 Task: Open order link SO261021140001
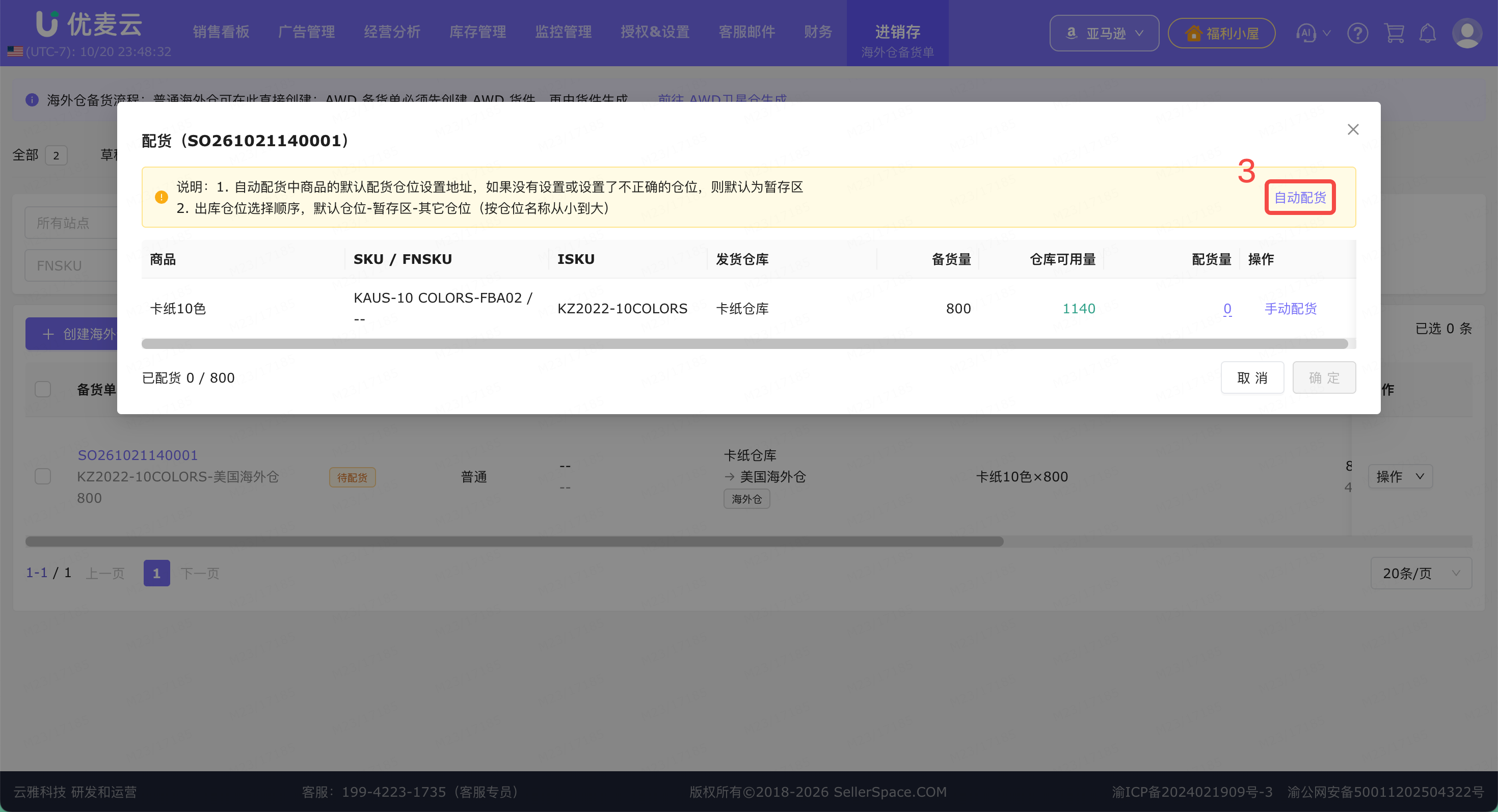[137, 455]
